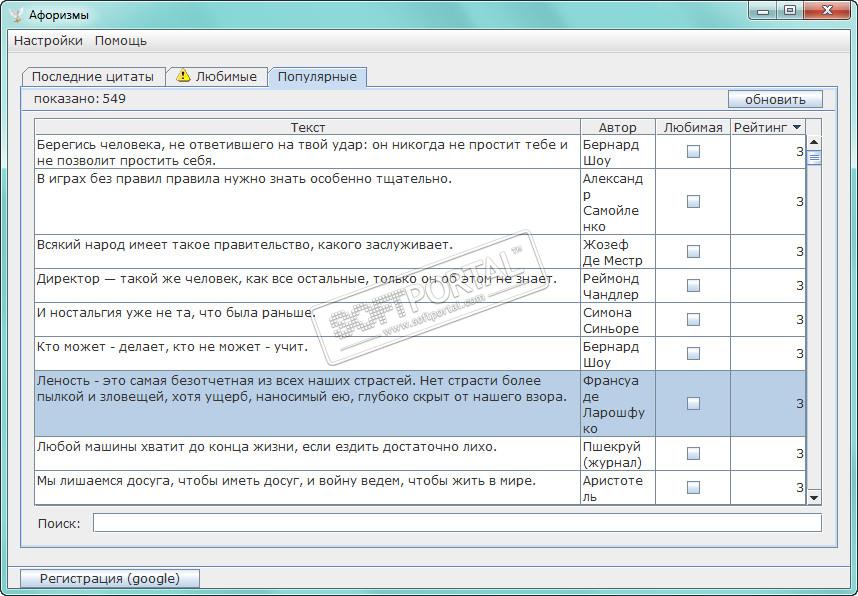Select quote 'Леность - это самая безотчетная'
The height and width of the screenshot is (596, 858).
308,403
